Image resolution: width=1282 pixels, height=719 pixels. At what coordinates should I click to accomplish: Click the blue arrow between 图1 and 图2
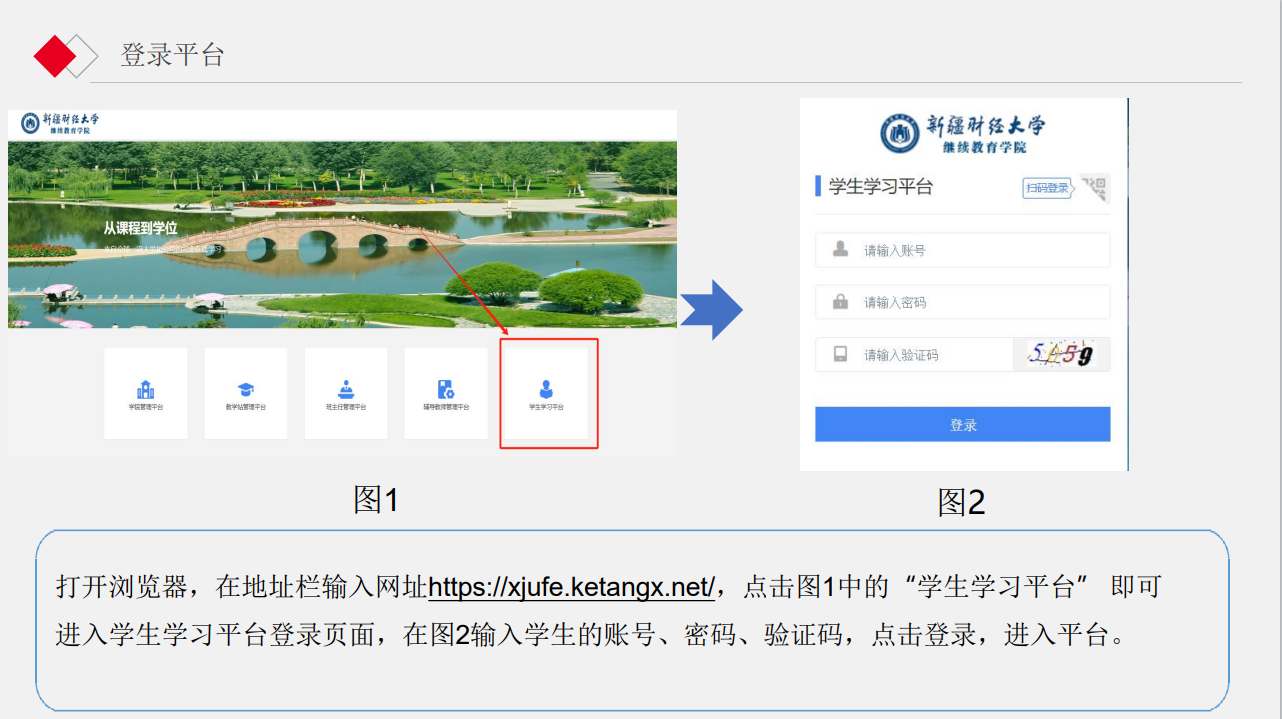coord(712,308)
